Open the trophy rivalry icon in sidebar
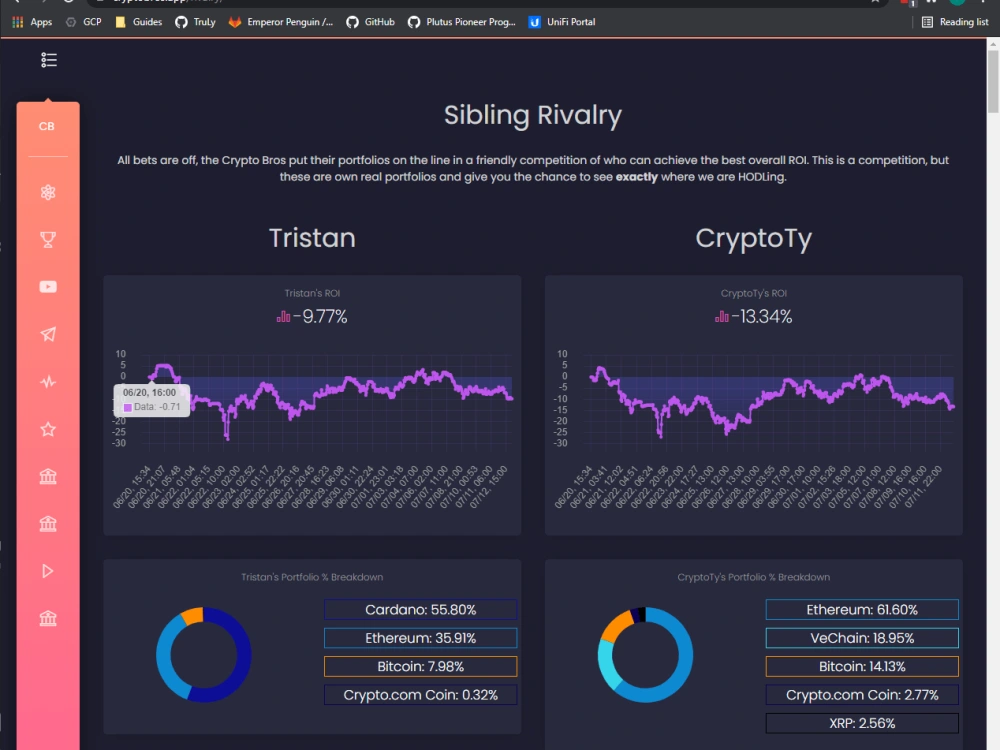This screenshot has height=750, width=1000. pos(48,240)
